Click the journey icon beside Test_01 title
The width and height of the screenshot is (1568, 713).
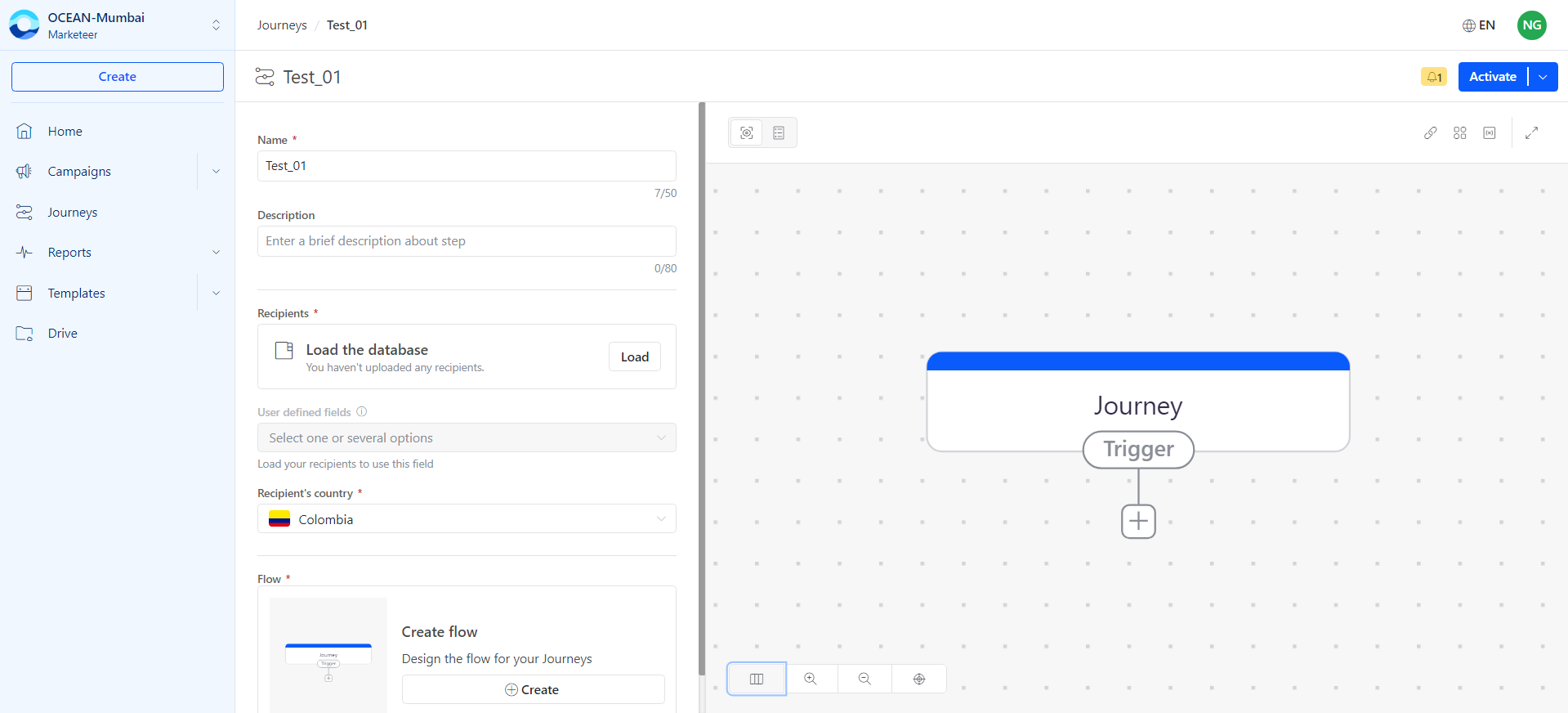pos(265,77)
